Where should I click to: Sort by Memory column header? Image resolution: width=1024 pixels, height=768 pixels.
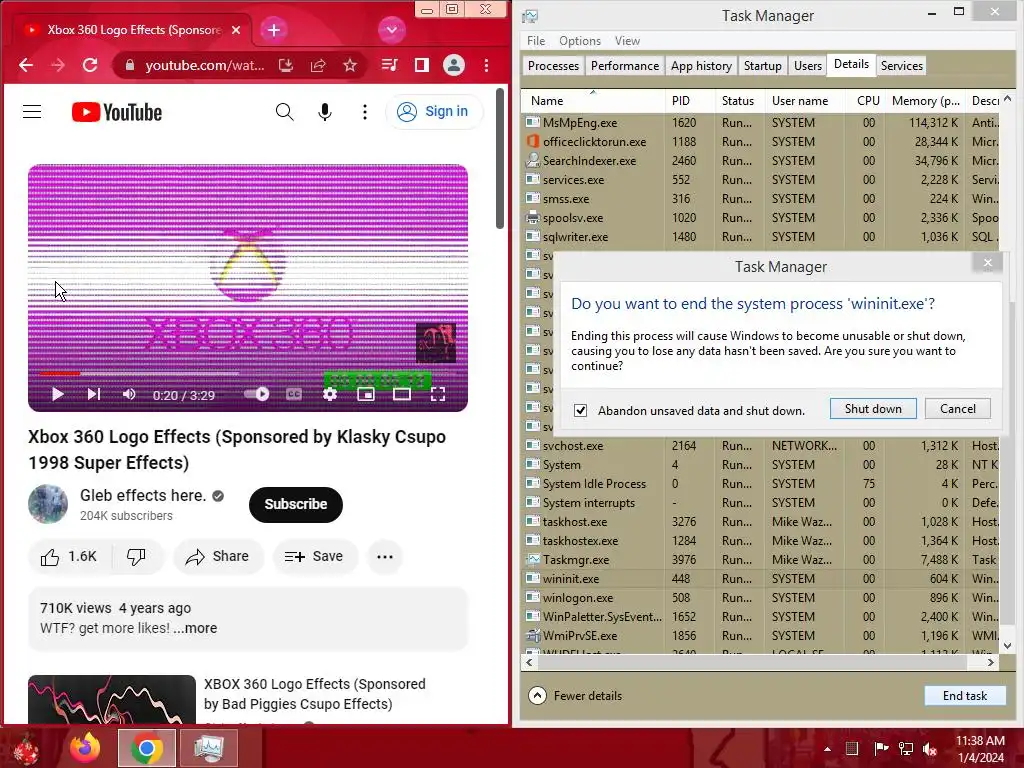click(925, 101)
